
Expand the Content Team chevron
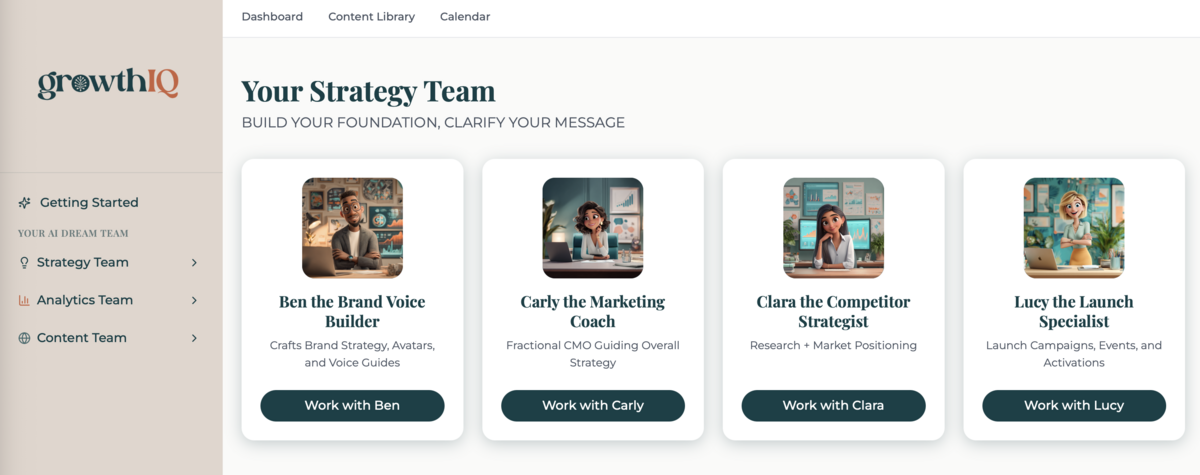click(x=194, y=338)
